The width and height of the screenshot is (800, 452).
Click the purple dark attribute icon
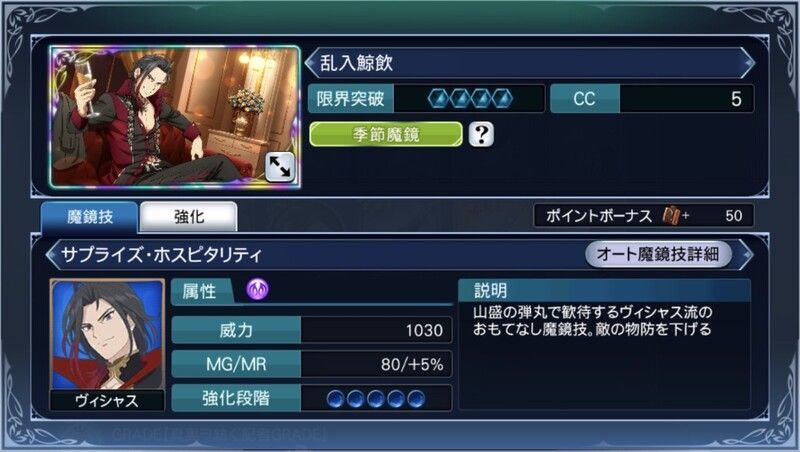tap(257, 289)
